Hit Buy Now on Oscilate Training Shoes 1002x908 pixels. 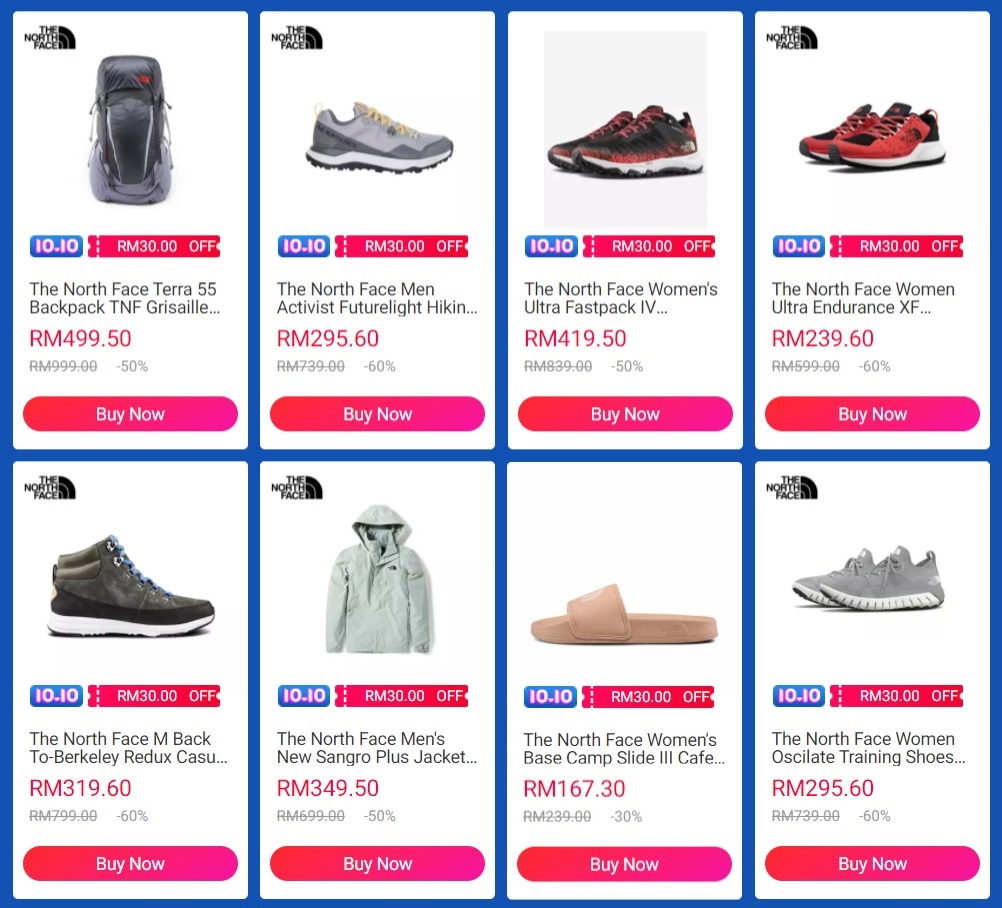point(872,864)
